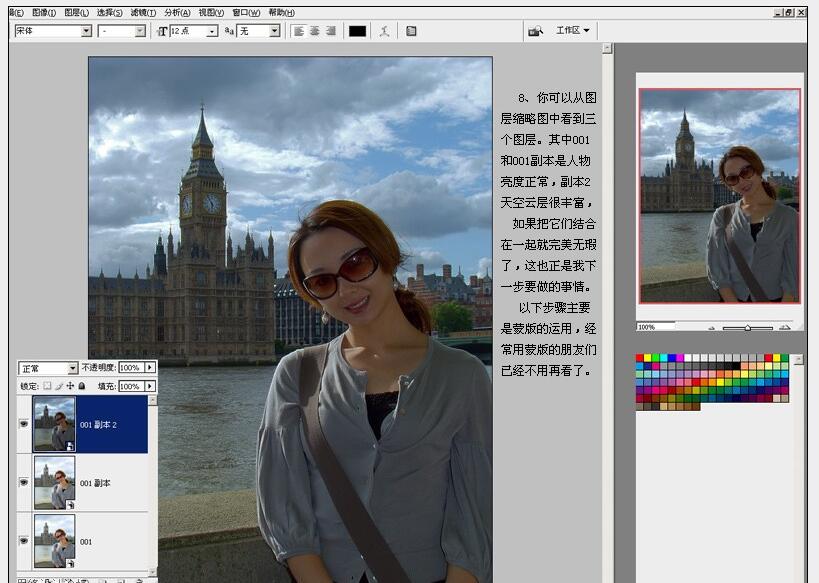Click the create warped text icon

pos(384,31)
